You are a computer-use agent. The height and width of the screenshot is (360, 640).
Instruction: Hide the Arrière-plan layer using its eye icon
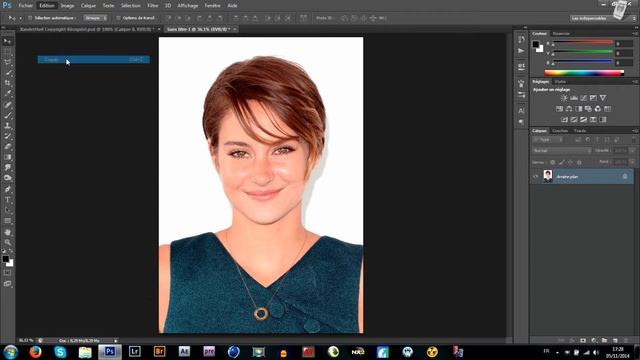tap(536, 176)
